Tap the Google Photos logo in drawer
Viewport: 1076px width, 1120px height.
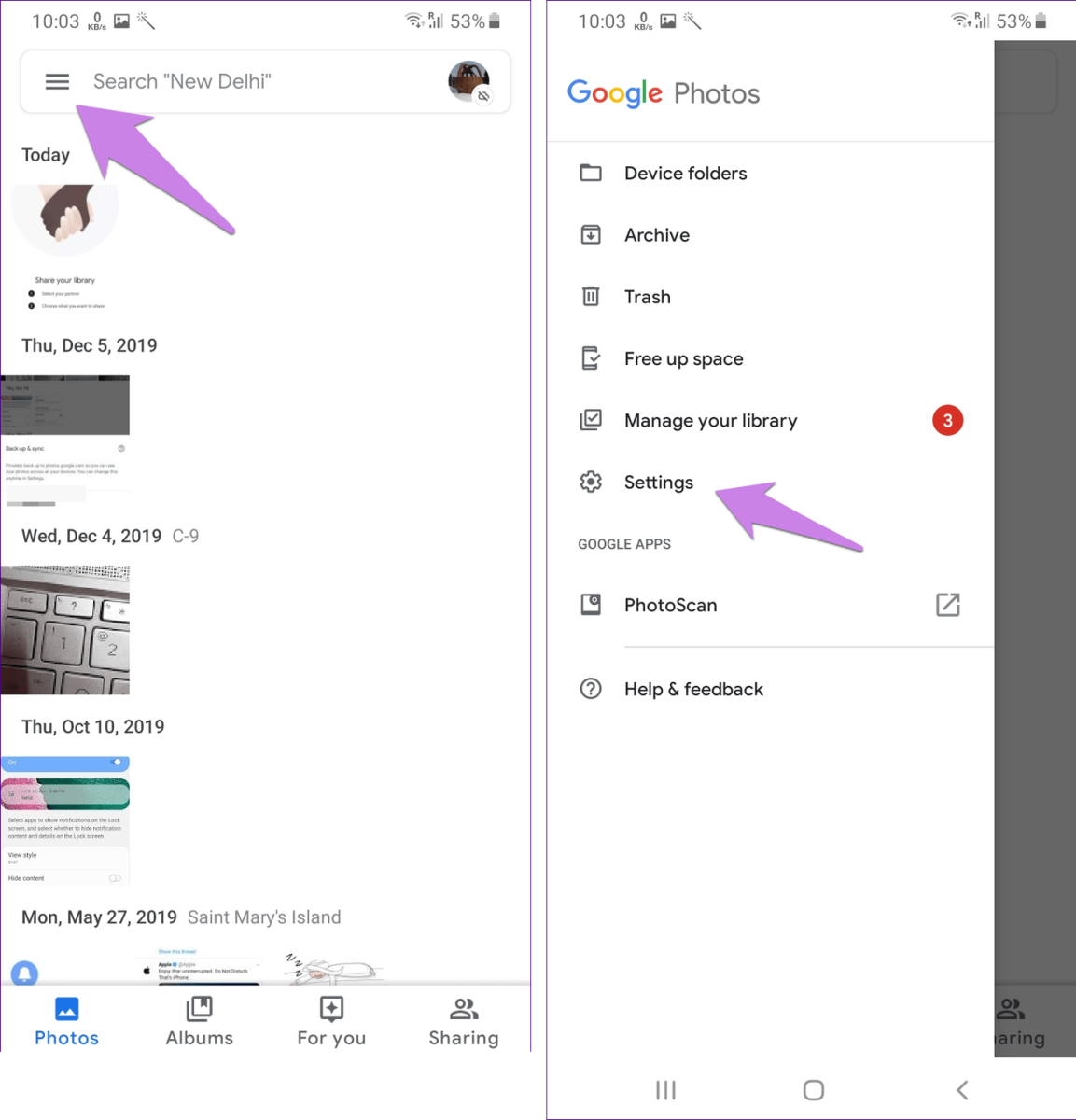pyautogui.click(x=664, y=93)
